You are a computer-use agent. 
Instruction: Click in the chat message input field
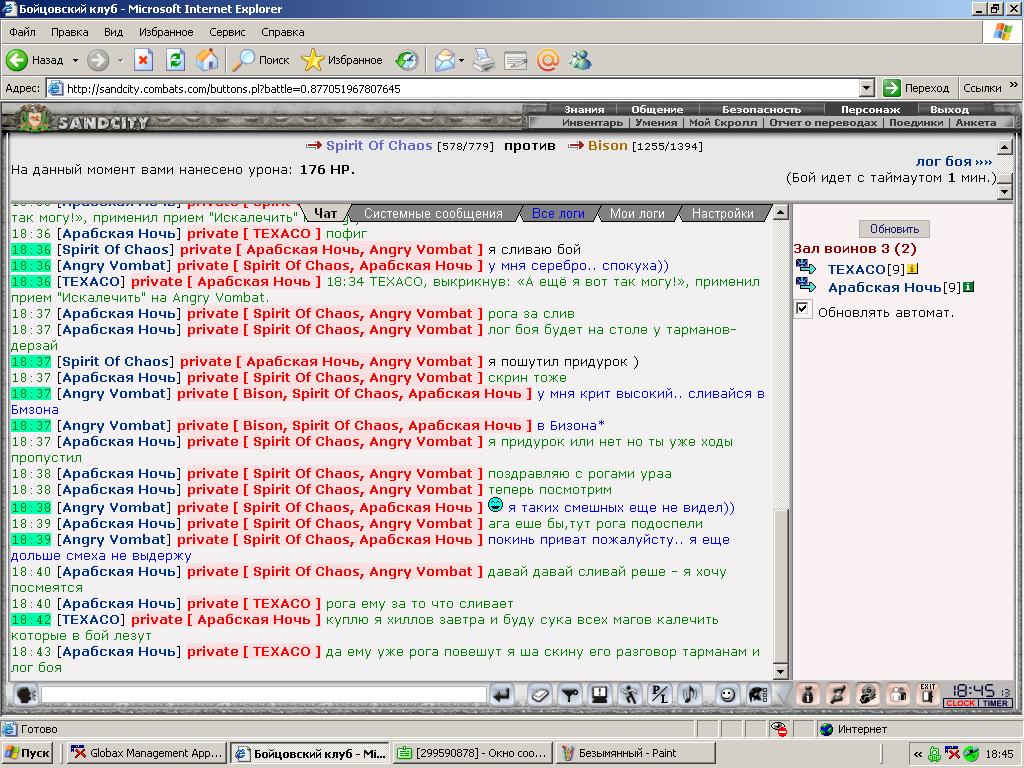tap(264, 695)
